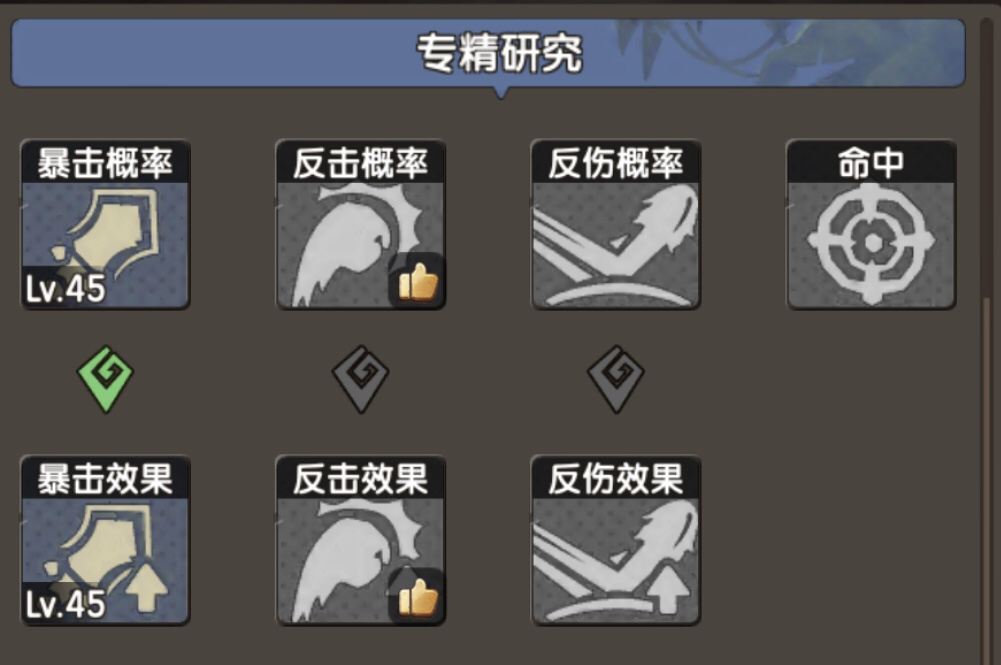Click the 命中 title label
Image resolution: width=1001 pixels, height=665 pixels.
pos(871,163)
